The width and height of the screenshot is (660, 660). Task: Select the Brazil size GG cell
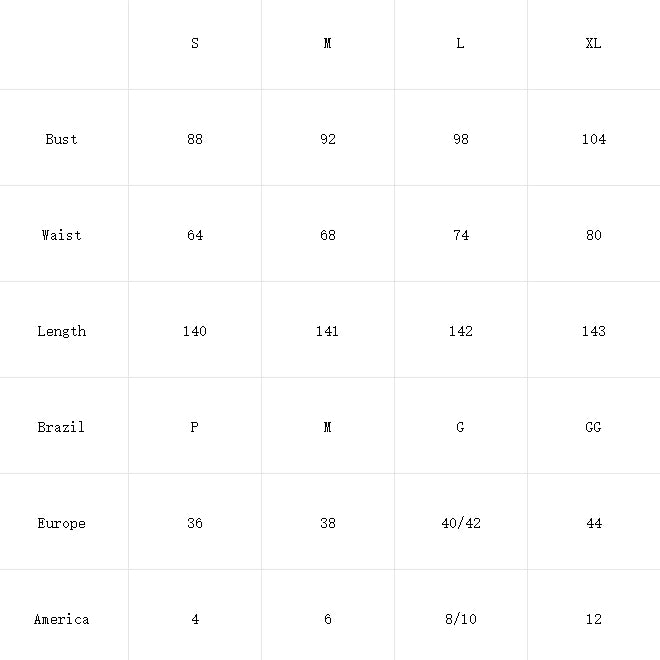(x=593, y=427)
